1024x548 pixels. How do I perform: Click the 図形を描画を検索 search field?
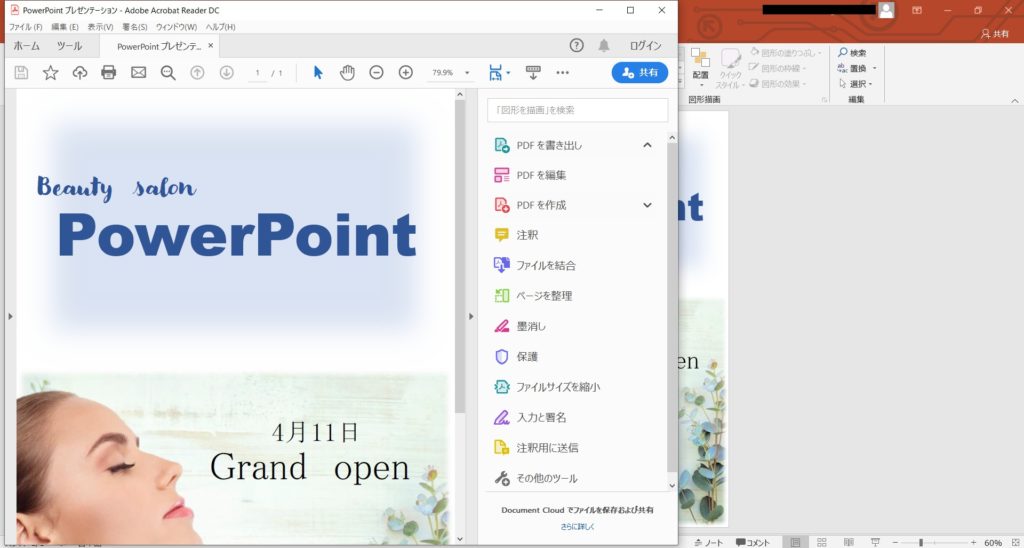(577, 110)
